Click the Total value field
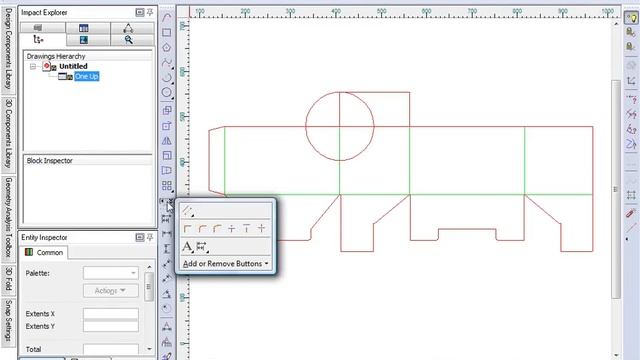This screenshot has width=640, height=360. [111, 349]
